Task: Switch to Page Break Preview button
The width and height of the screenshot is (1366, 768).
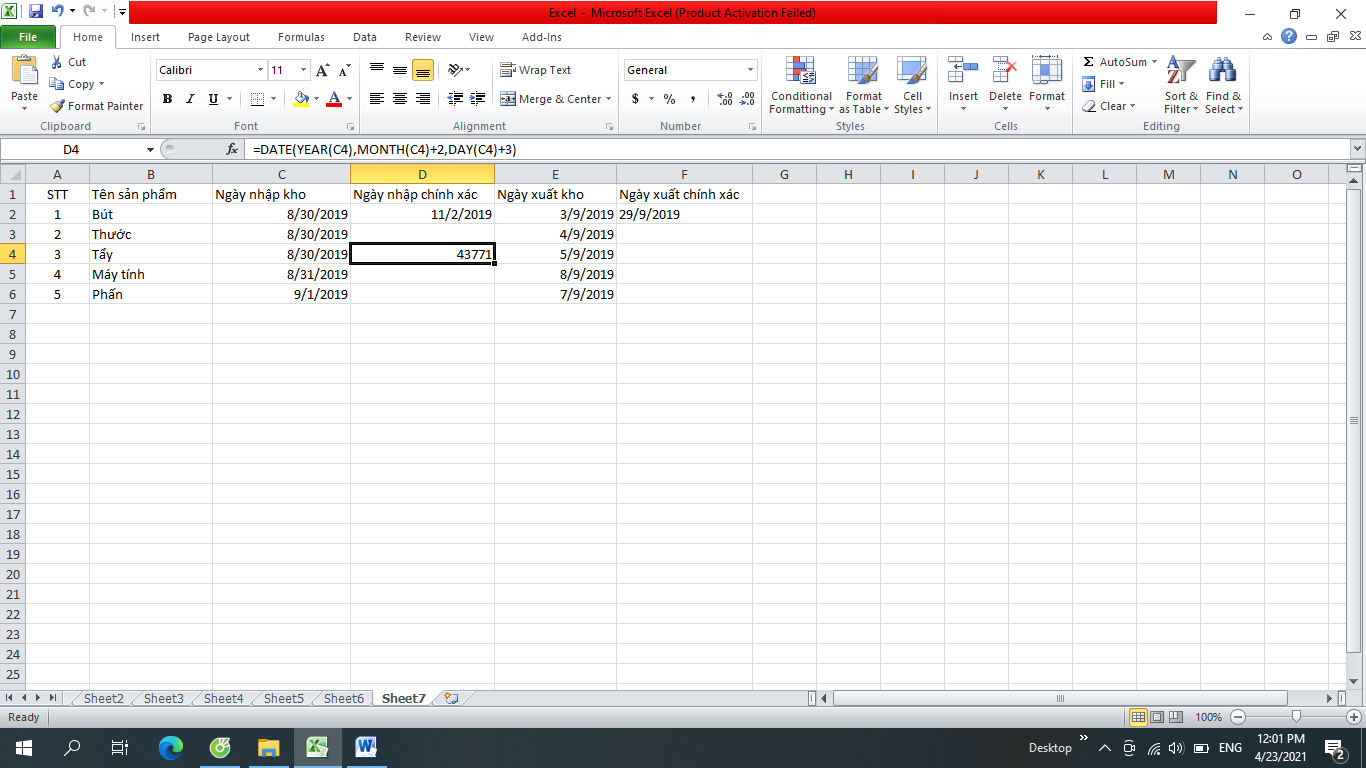Action: point(1176,717)
